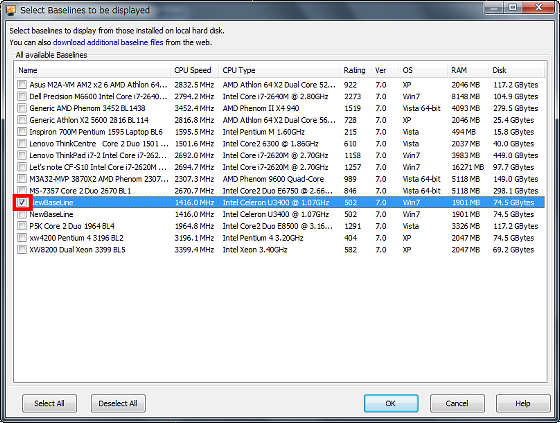Click the 2670.7 MHz CPU speed value
This screenshot has height=423, width=560.
[x=194, y=191]
